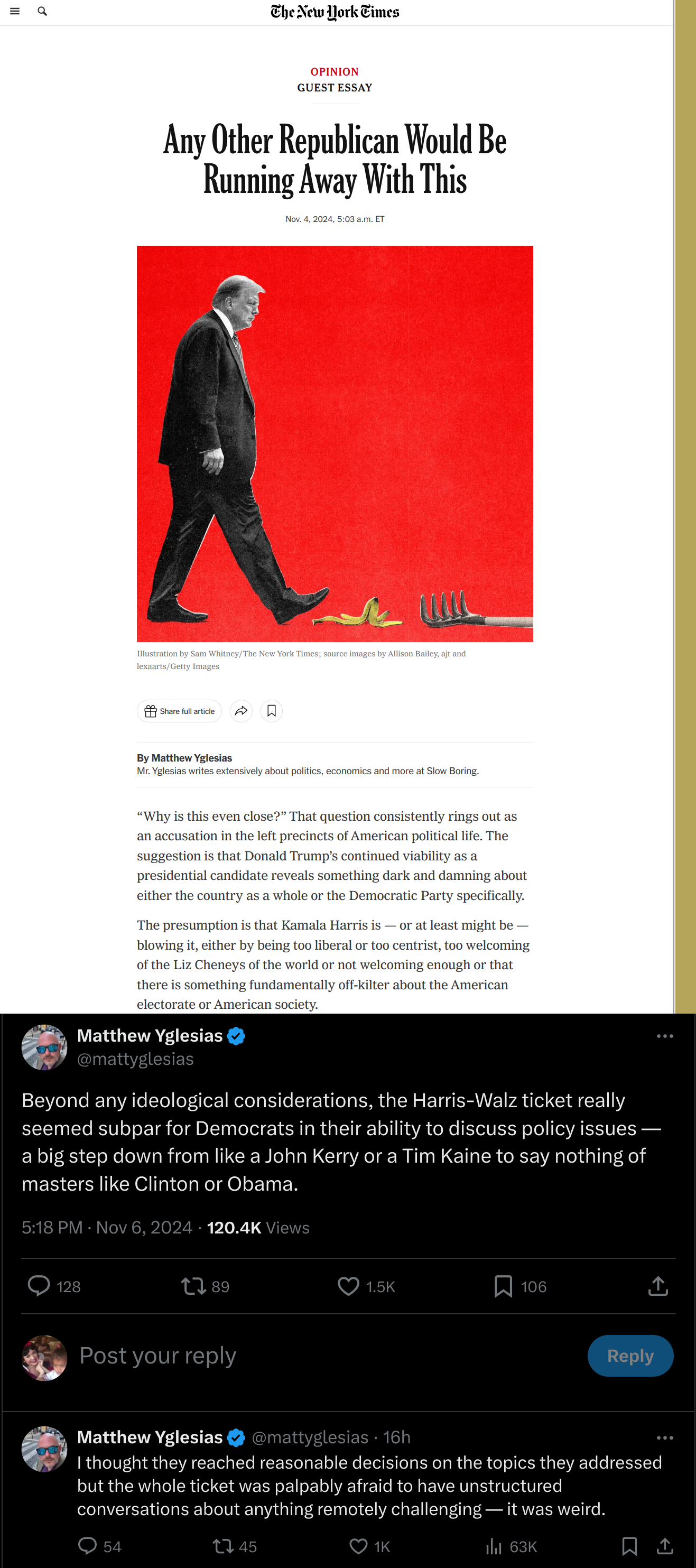
Task: Click the curved arrow share icon
Action: click(x=241, y=711)
